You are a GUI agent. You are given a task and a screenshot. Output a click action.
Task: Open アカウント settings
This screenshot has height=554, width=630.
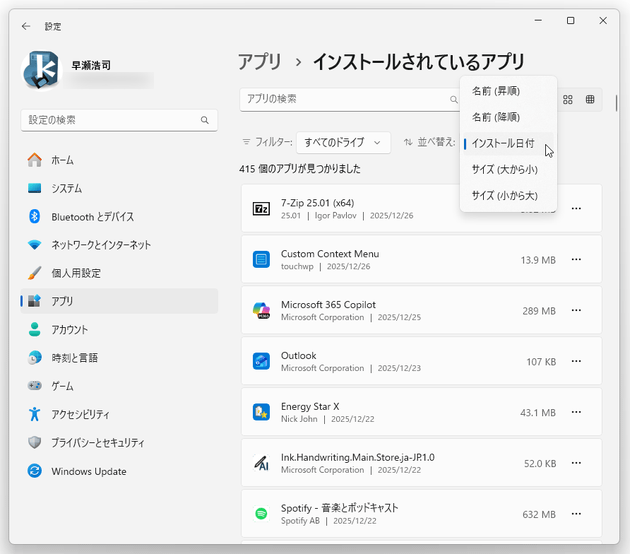[119, 329]
